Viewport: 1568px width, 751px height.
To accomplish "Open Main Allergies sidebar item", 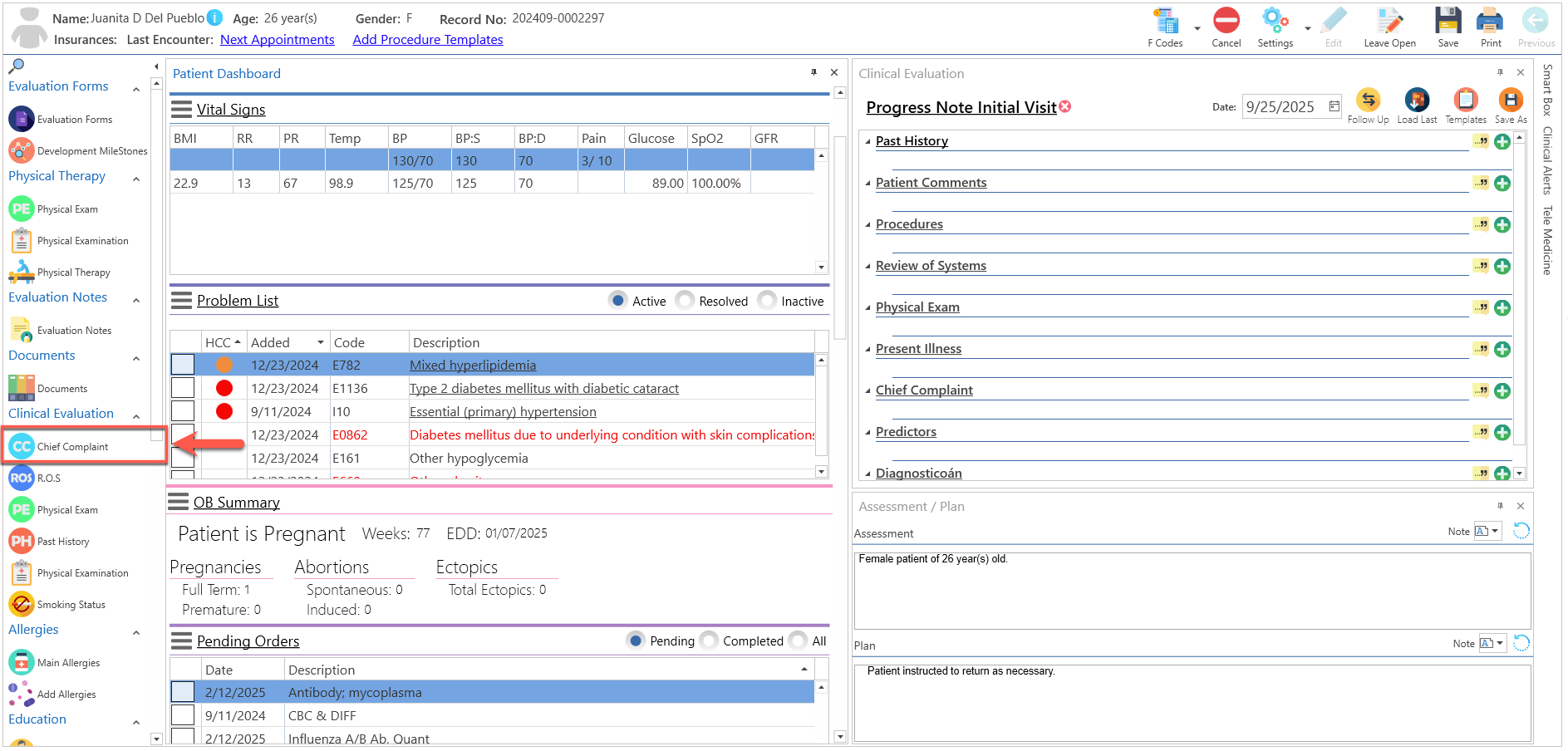I will point(68,663).
